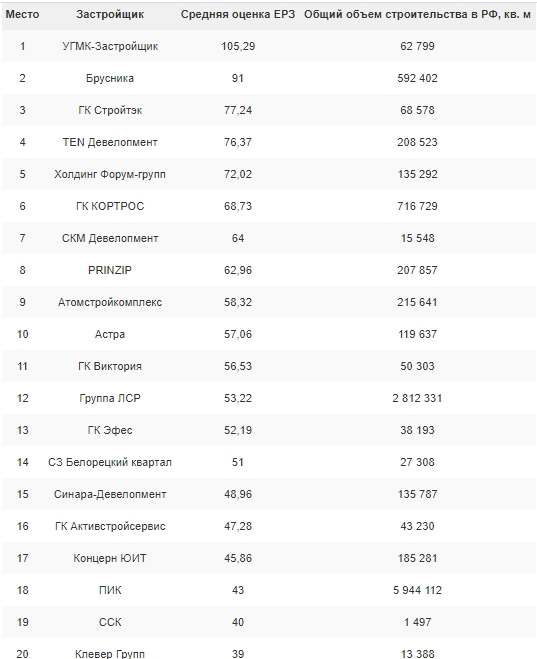The height and width of the screenshot is (659, 537).
Task: Click the Средняя оценка ЕРЗ header
Action: 238,14
